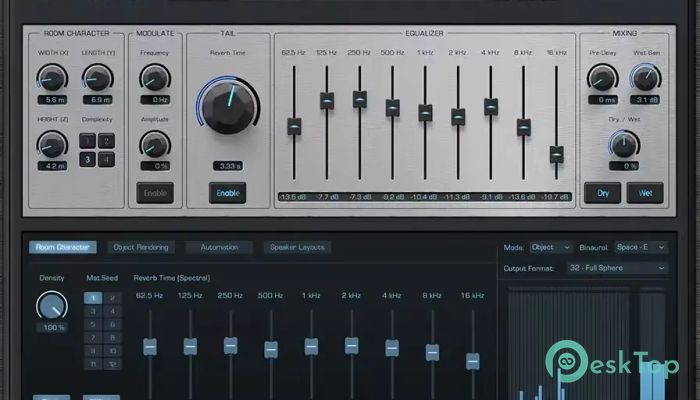700x400 pixels.
Task: Enable the Modulate section
Action: click(x=154, y=192)
